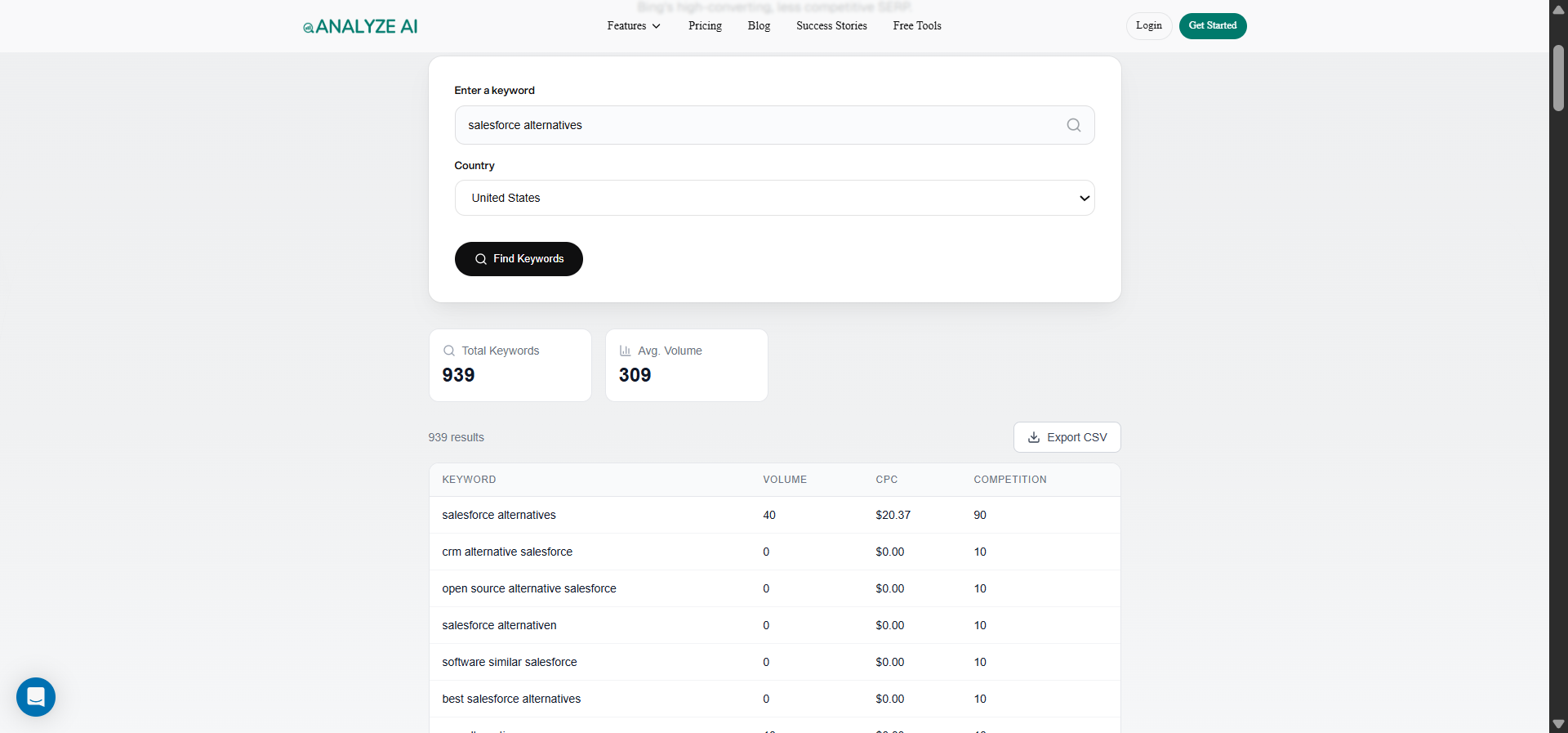This screenshot has height=733, width=1568.
Task: Expand the Features menu
Action: pyautogui.click(x=634, y=26)
